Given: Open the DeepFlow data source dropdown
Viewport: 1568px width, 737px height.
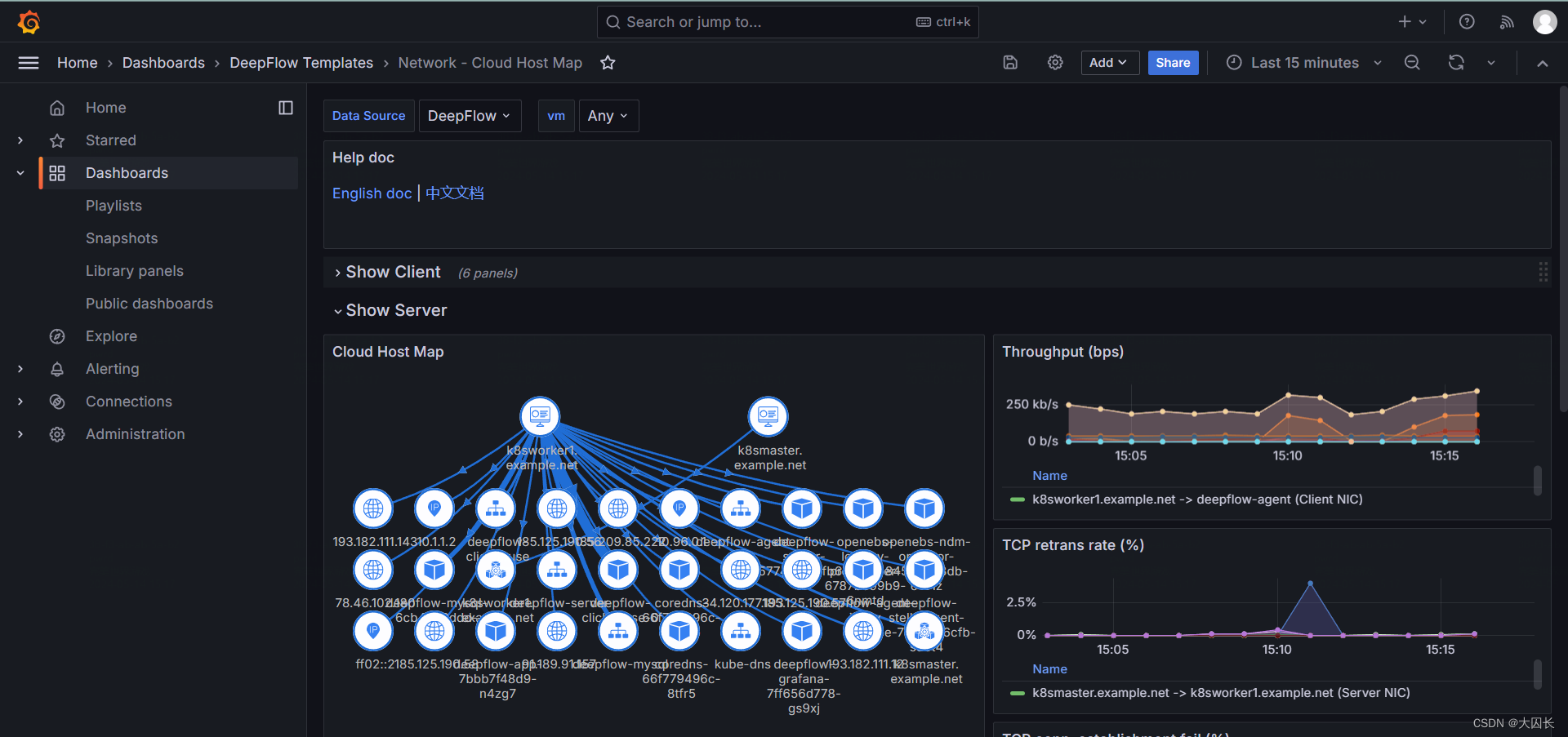Looking at the screenshot, I should (x=469, y=116).
